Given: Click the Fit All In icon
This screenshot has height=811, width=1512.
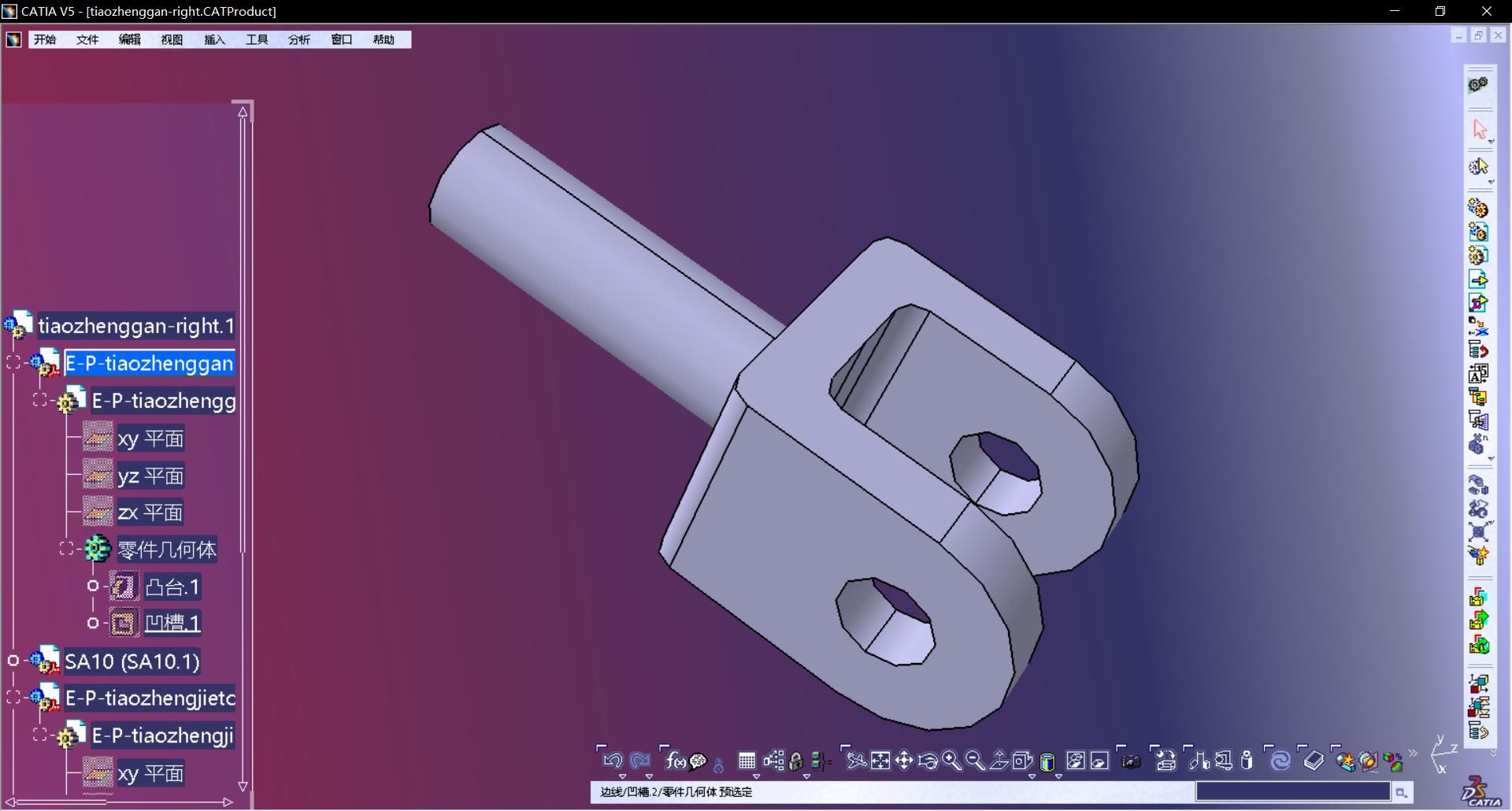Looking at the screenshot, I should pos(880,761).
